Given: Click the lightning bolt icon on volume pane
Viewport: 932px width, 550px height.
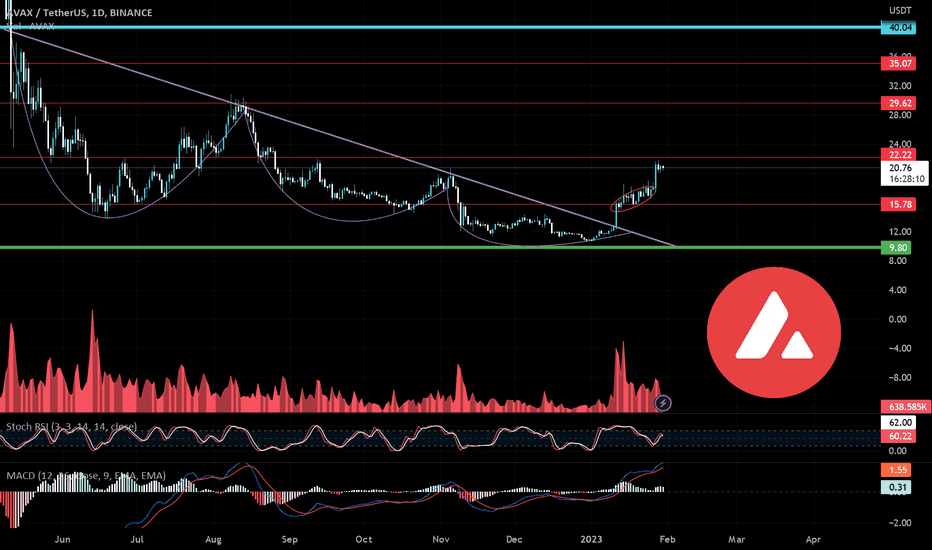Looking at the screenshot, I should coord(663,404).
